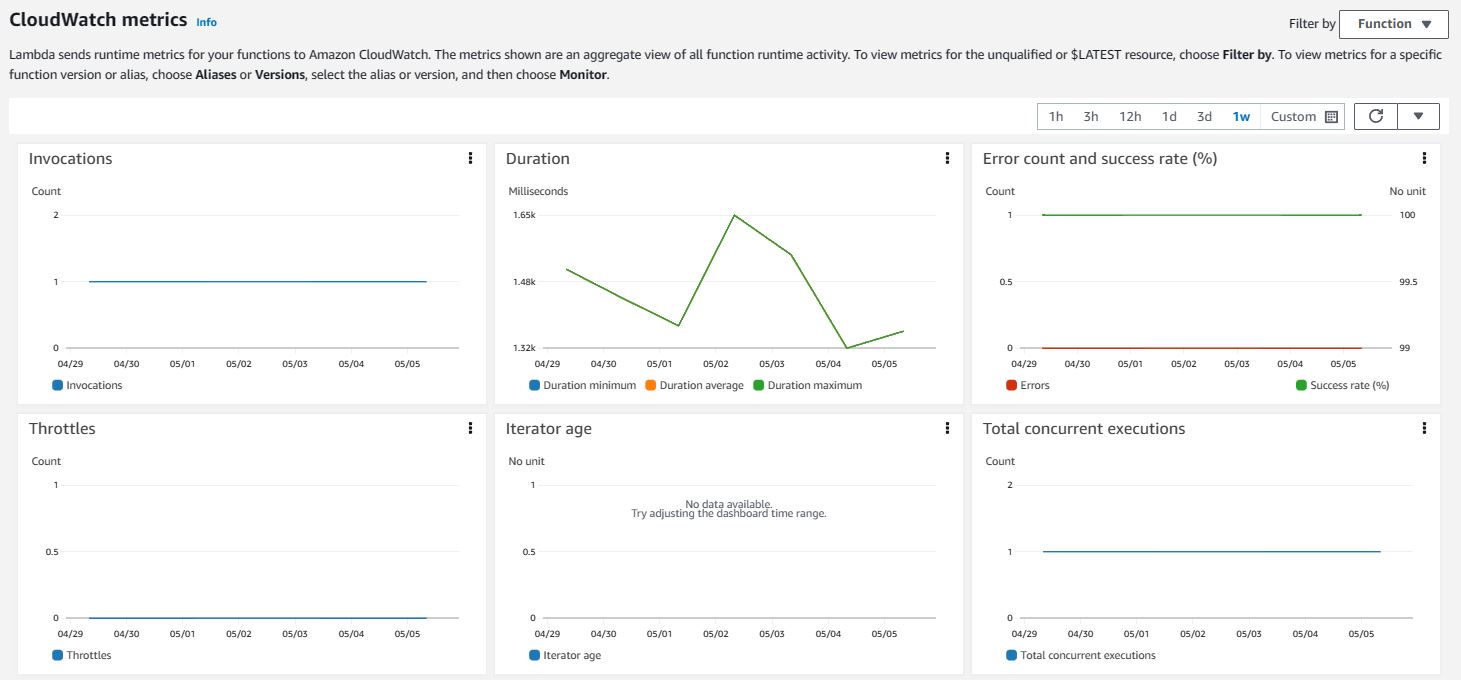Screen dimensions: 1461x680
Task: Click the Iterator age chart title
Action: pyautogui.click(x=549, y=428)
